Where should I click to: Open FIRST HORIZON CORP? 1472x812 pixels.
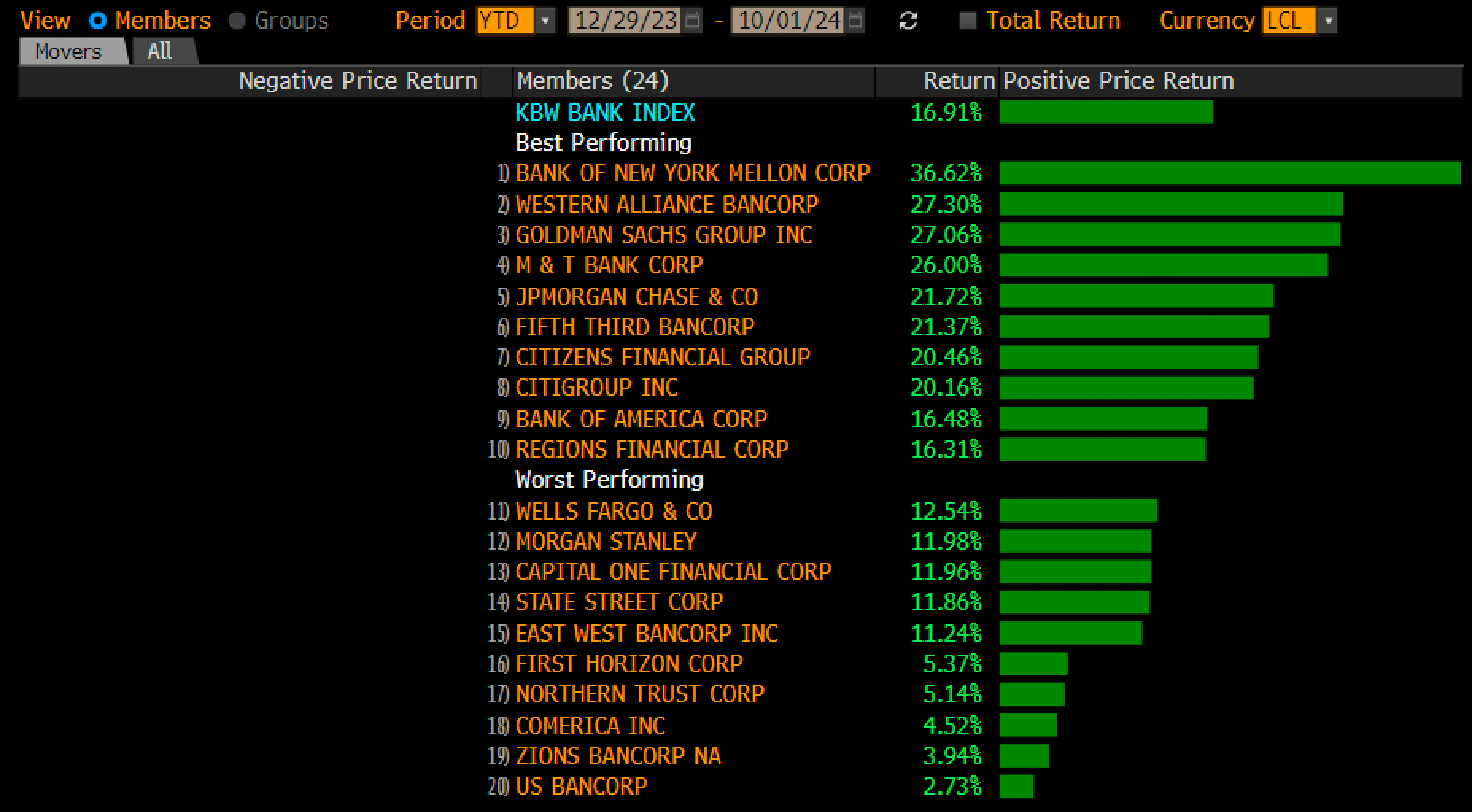629,664
